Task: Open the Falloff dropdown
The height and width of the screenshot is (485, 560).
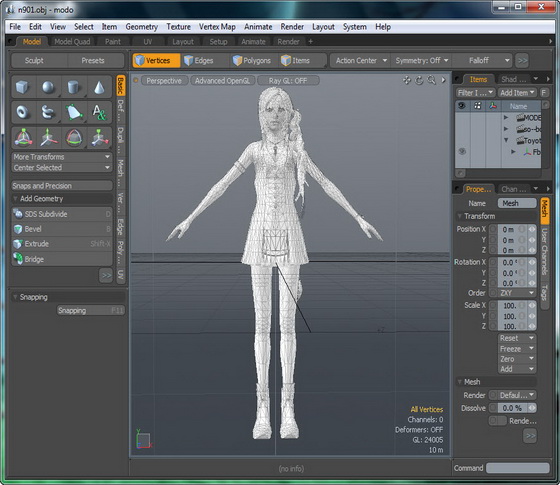Action: [482, 60]
